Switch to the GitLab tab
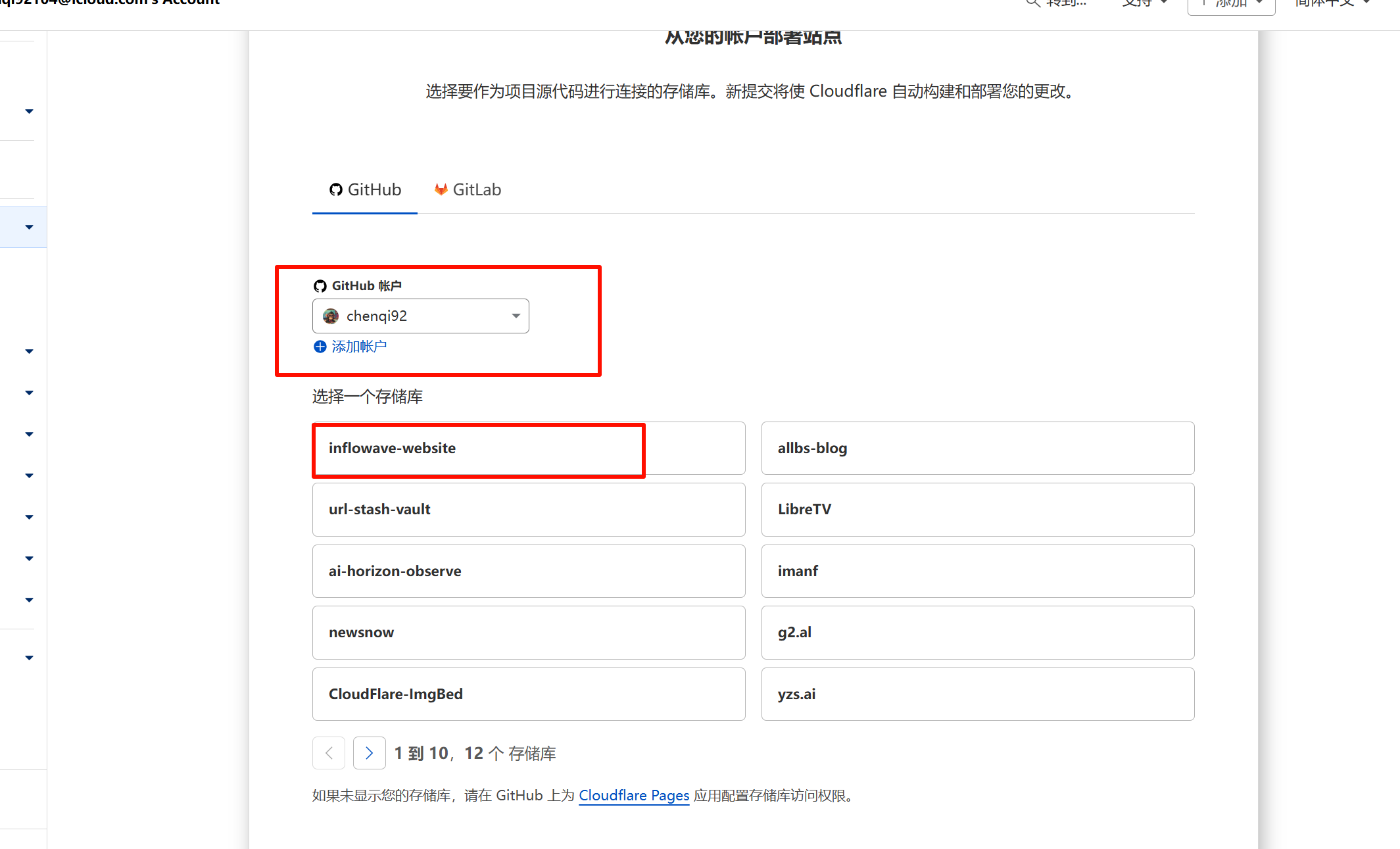Viewport: 1400px width, 849px height. pos(468,190)
